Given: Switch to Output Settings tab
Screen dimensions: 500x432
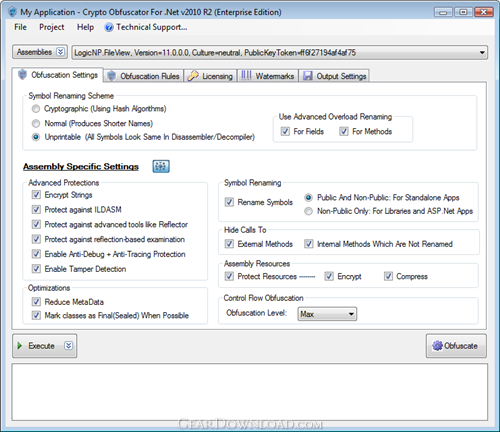Looking at the screenshot, I should pos(334,76).
